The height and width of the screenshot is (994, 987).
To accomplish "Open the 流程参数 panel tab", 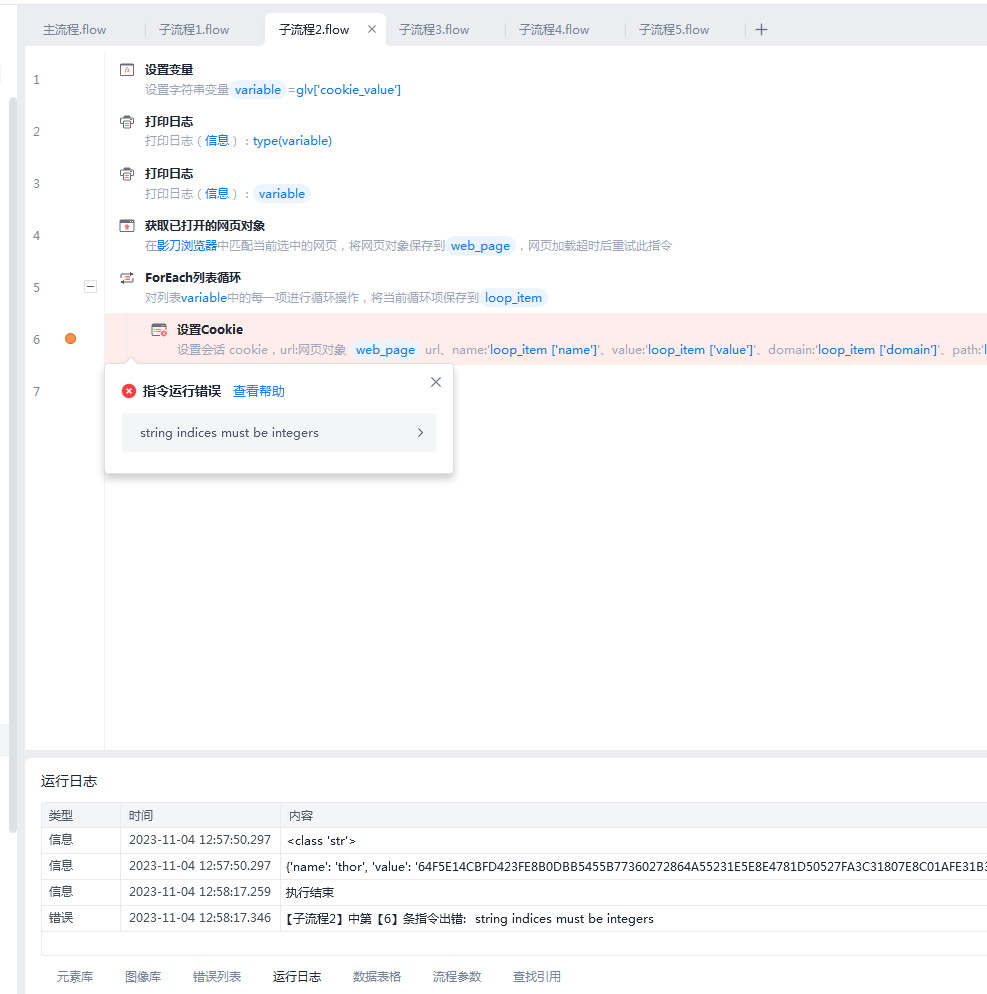I will [457, 976].
